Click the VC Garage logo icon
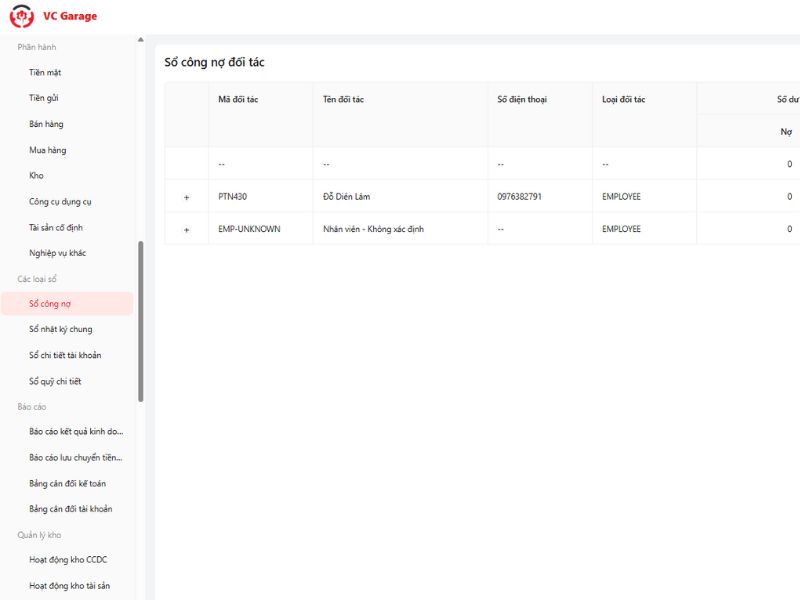The width and height of the screenshot is (800, 600). point(22,16)
